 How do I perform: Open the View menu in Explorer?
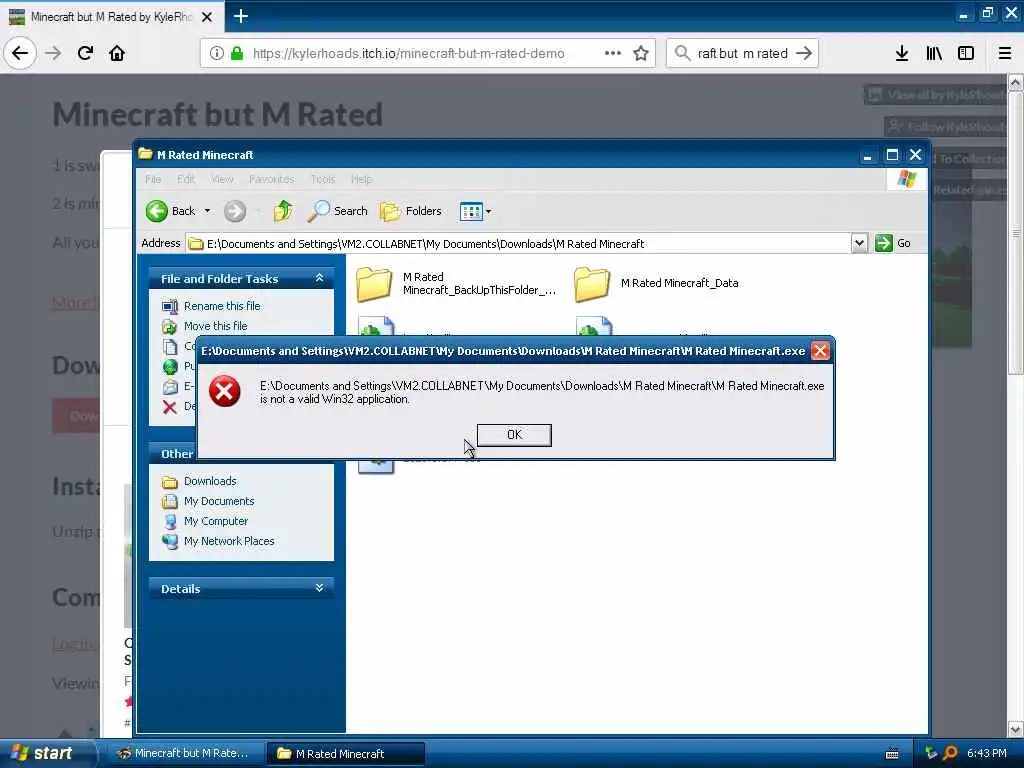(222, 179)
